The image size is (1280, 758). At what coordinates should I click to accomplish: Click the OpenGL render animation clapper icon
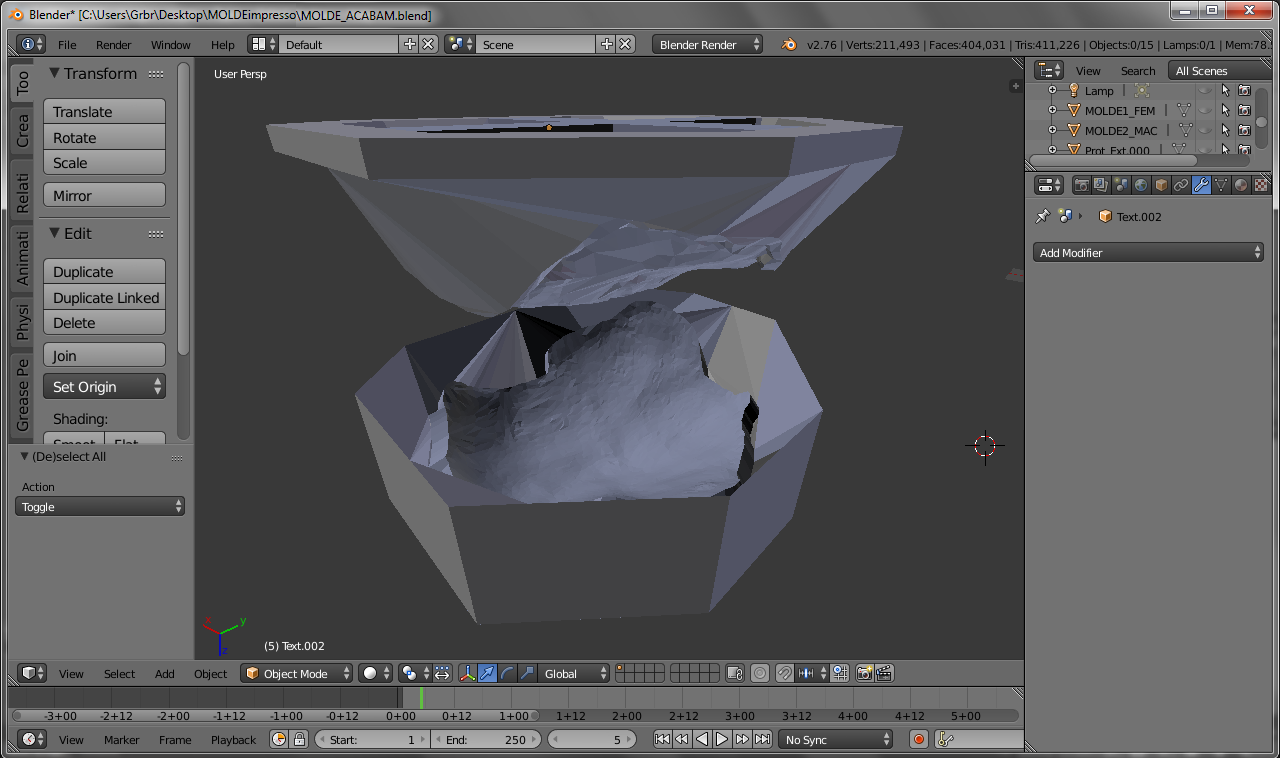884,674
